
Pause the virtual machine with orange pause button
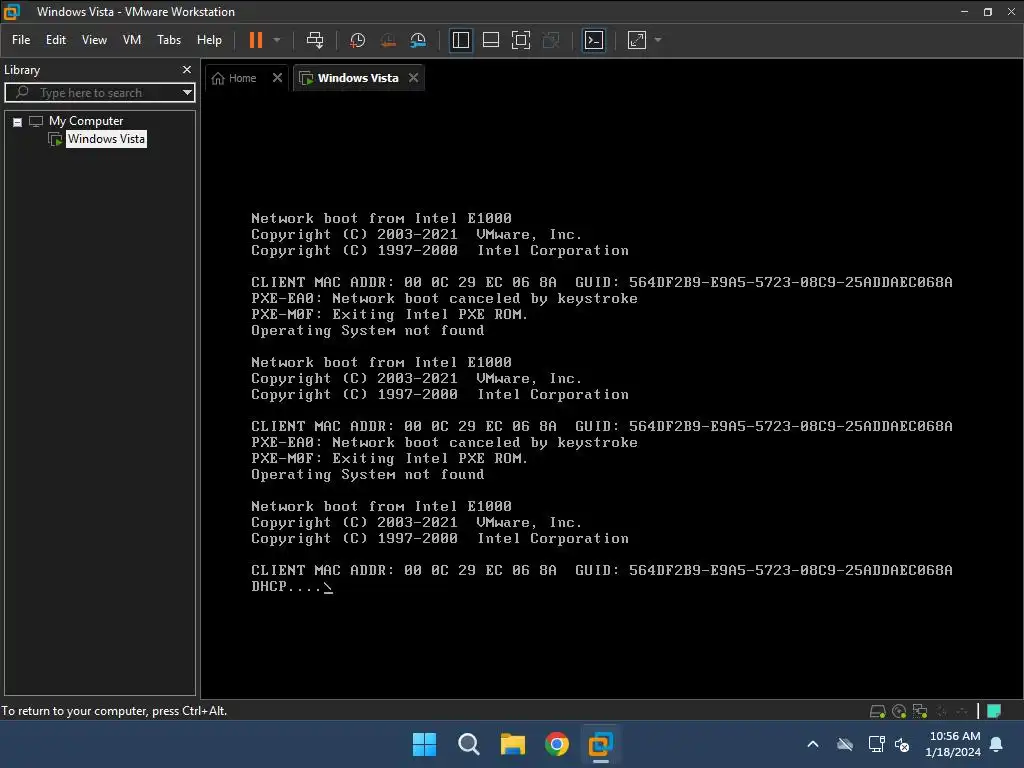point(255,40)
